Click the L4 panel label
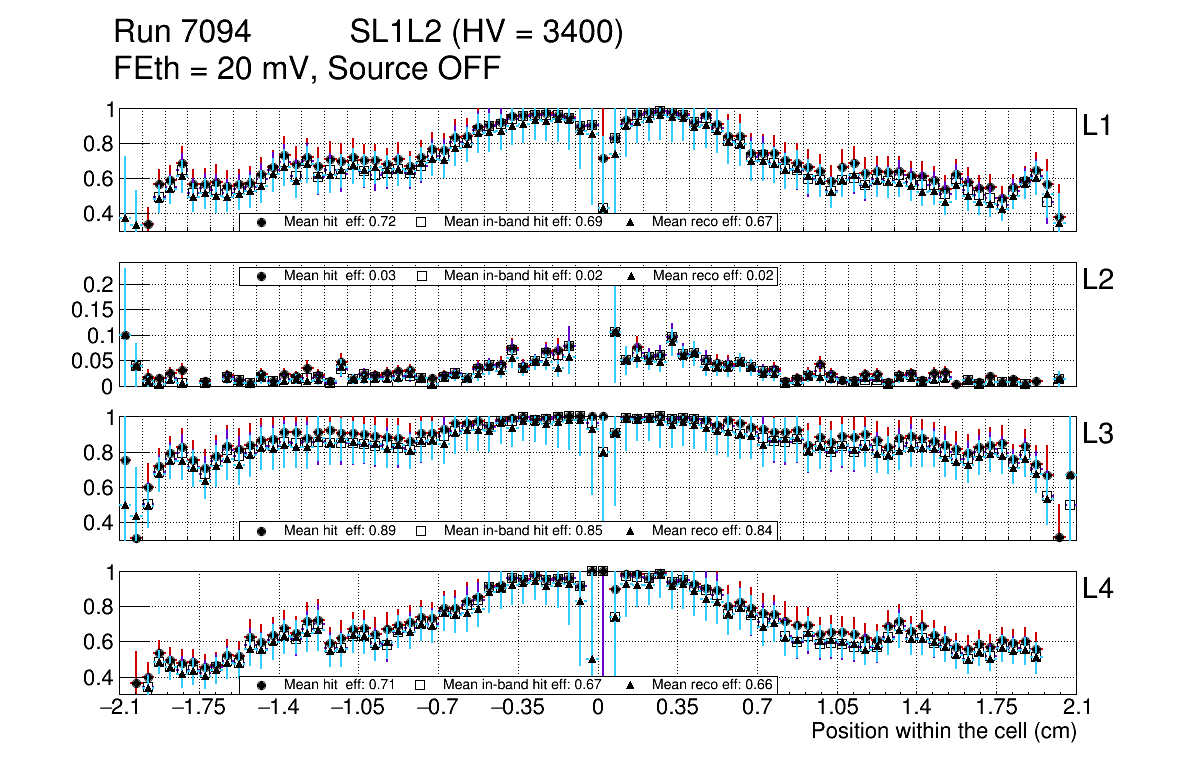The image size is (1196, 772). click(x=1098, y=590)
